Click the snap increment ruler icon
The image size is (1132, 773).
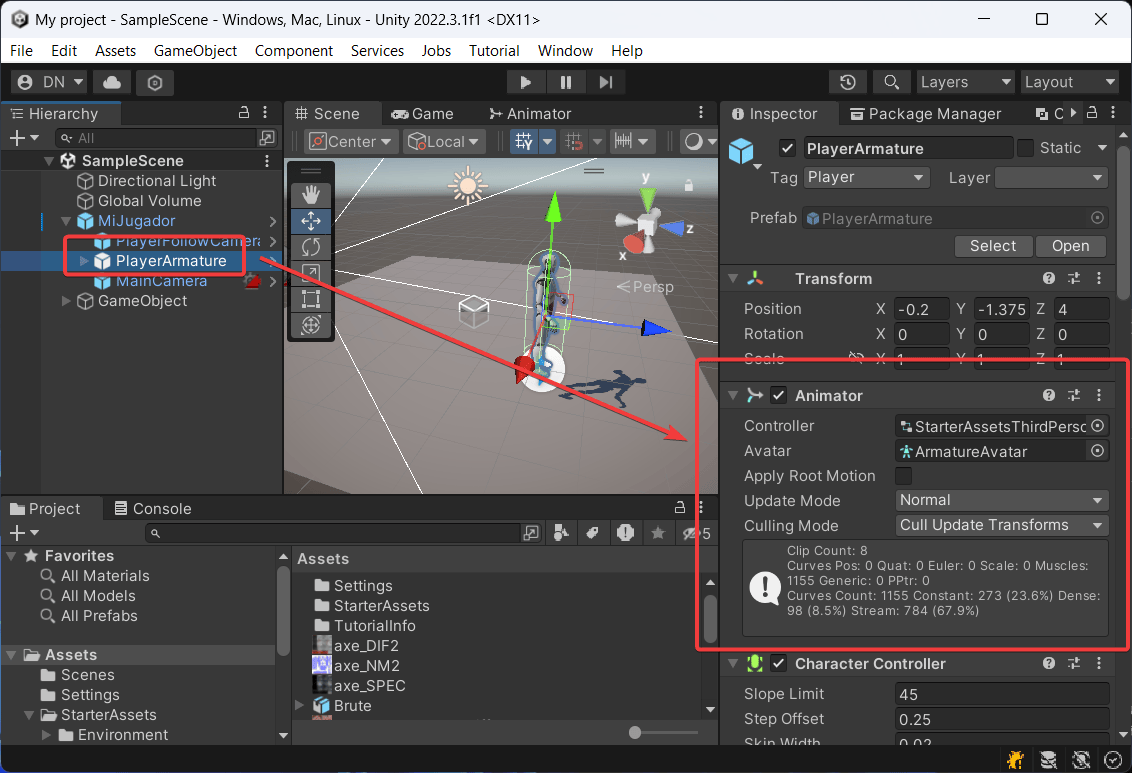(x=623, y=141)
